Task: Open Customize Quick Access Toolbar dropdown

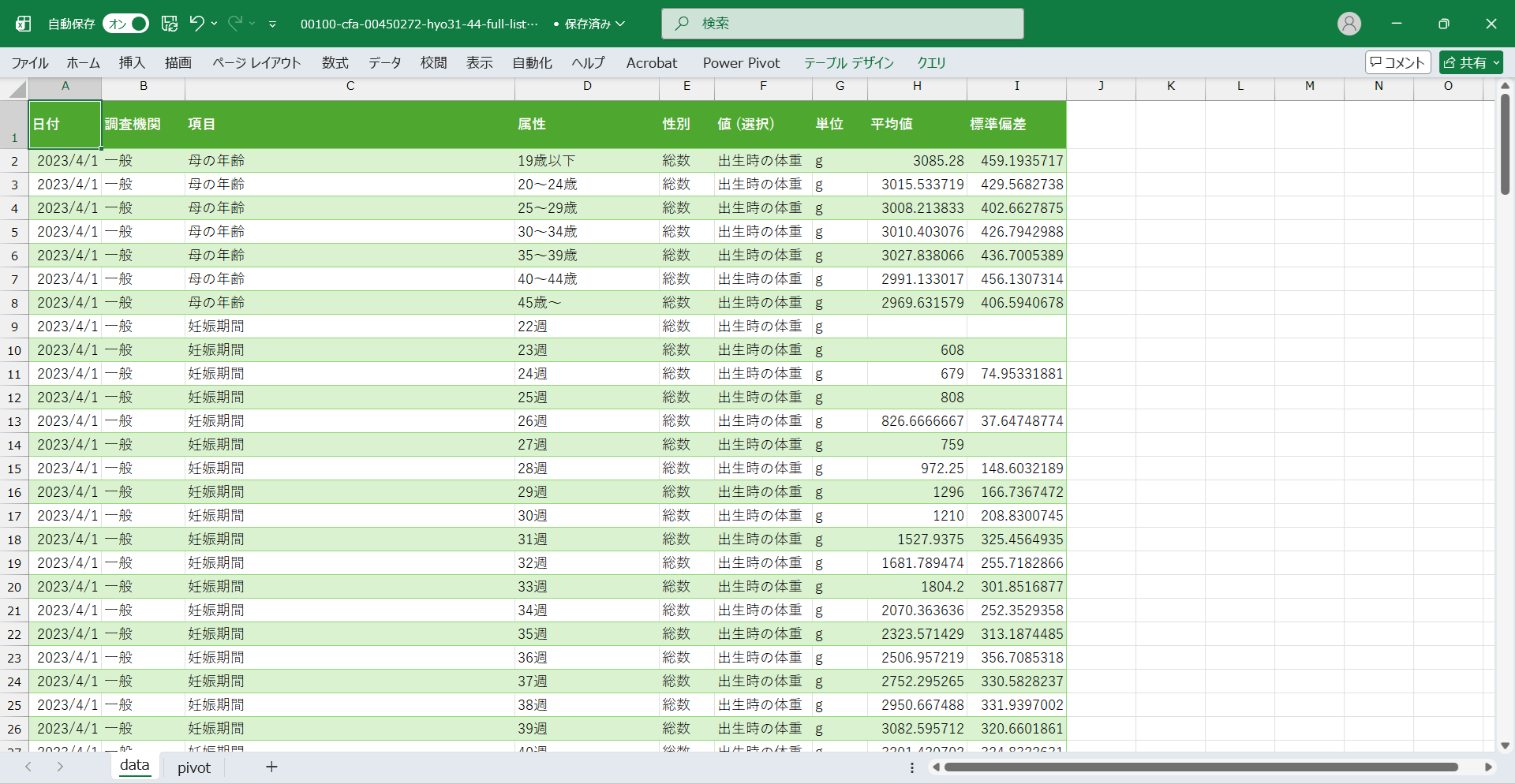Action: 272,24
